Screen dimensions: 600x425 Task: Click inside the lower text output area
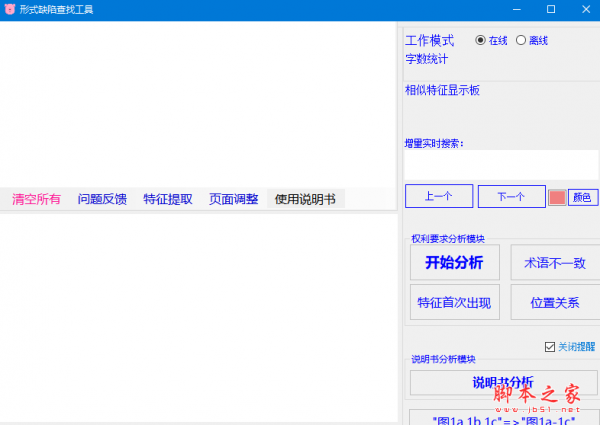coord(198,318)
